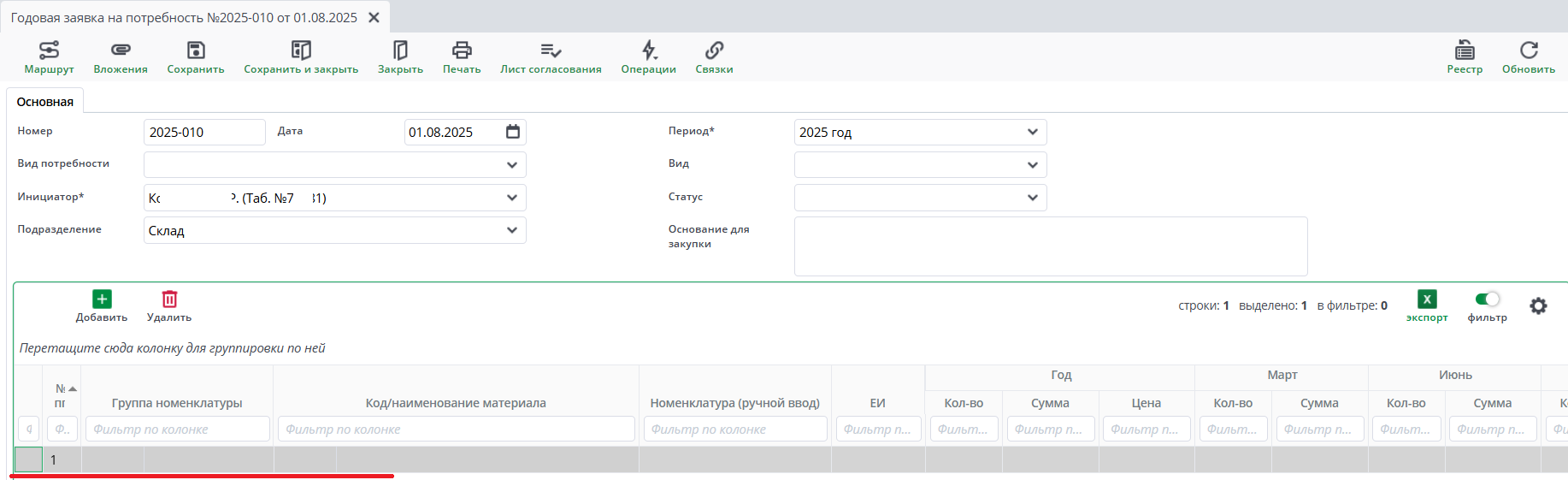This screenshot has width=1568, height=480.
Task: Open the Дата calendar picker
Action: click(513, 132)
